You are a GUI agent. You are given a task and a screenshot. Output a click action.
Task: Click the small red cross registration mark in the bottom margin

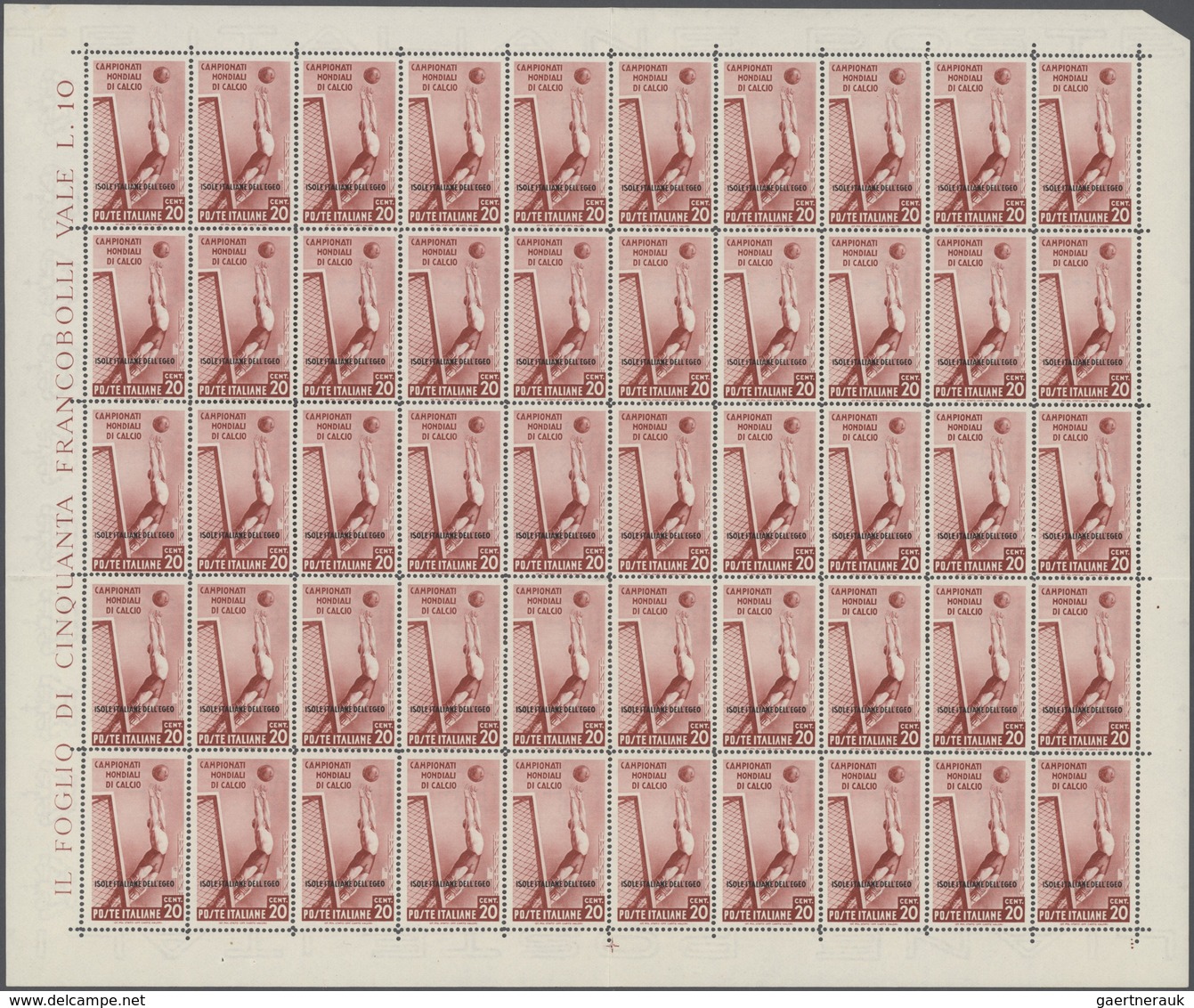click(613, 944)
